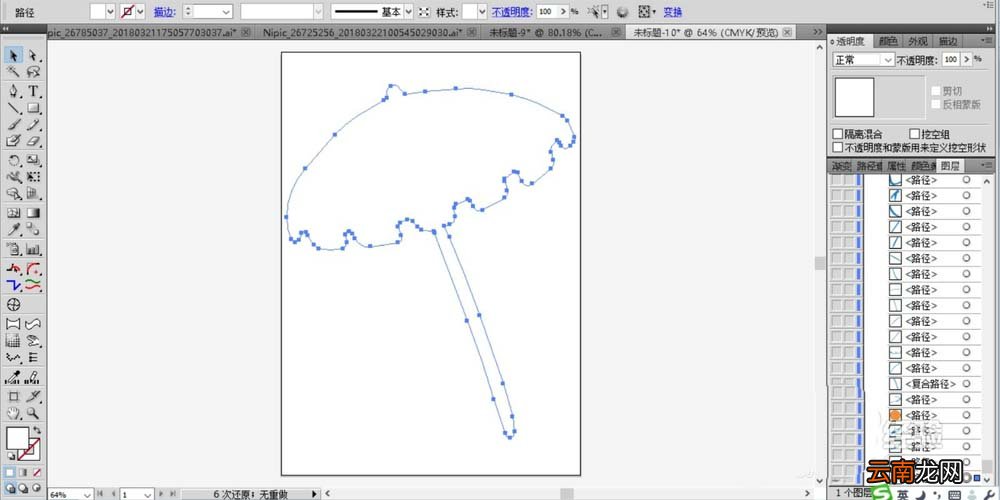Open the 样式 graphic style dropdown

(482, 11)
